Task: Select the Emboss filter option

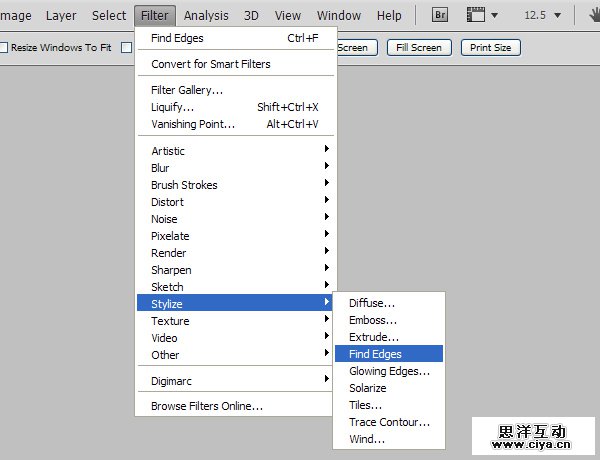Action: [x=373, y=320]
